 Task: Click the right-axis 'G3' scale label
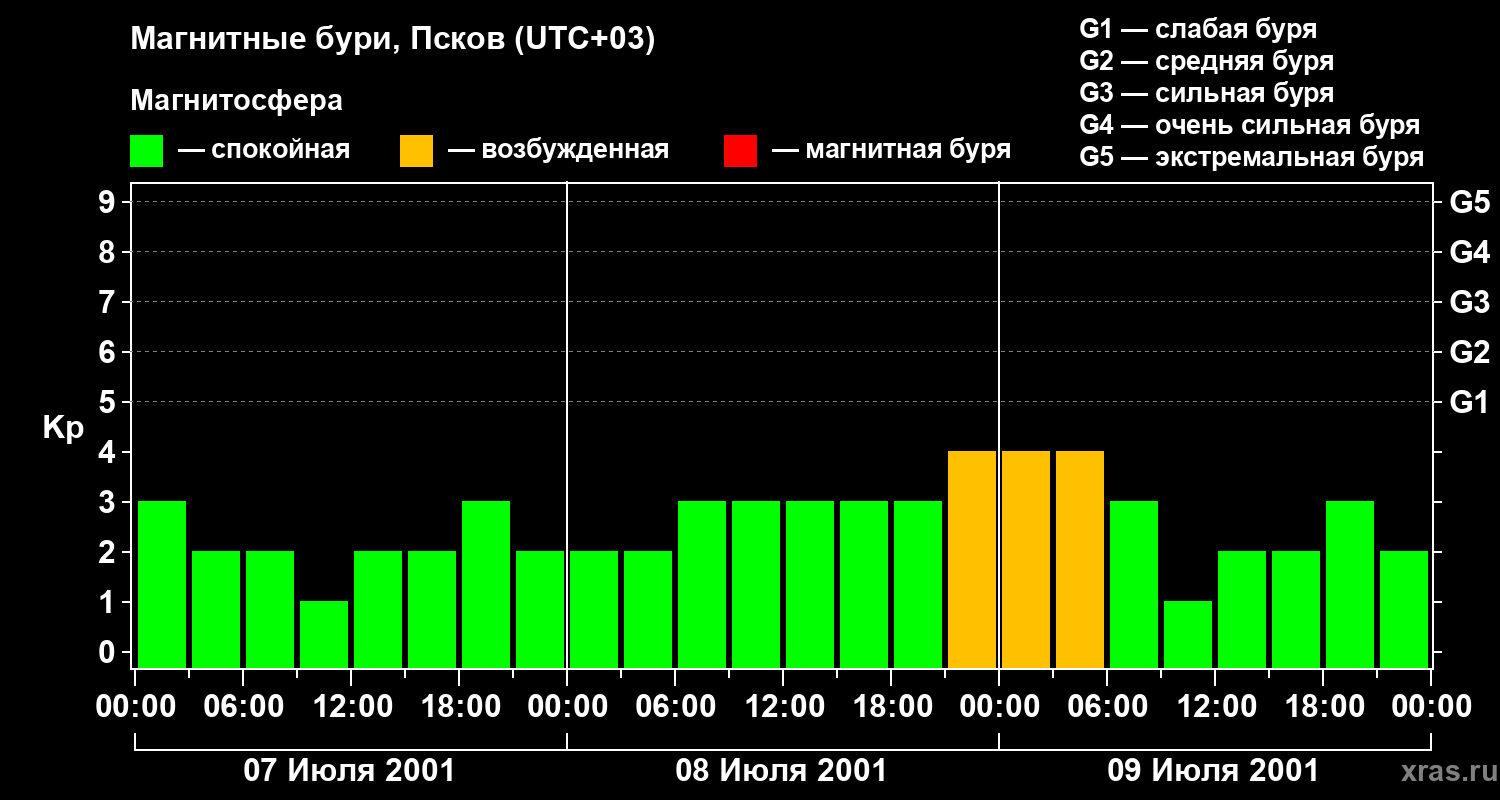tap(1469, 302)
